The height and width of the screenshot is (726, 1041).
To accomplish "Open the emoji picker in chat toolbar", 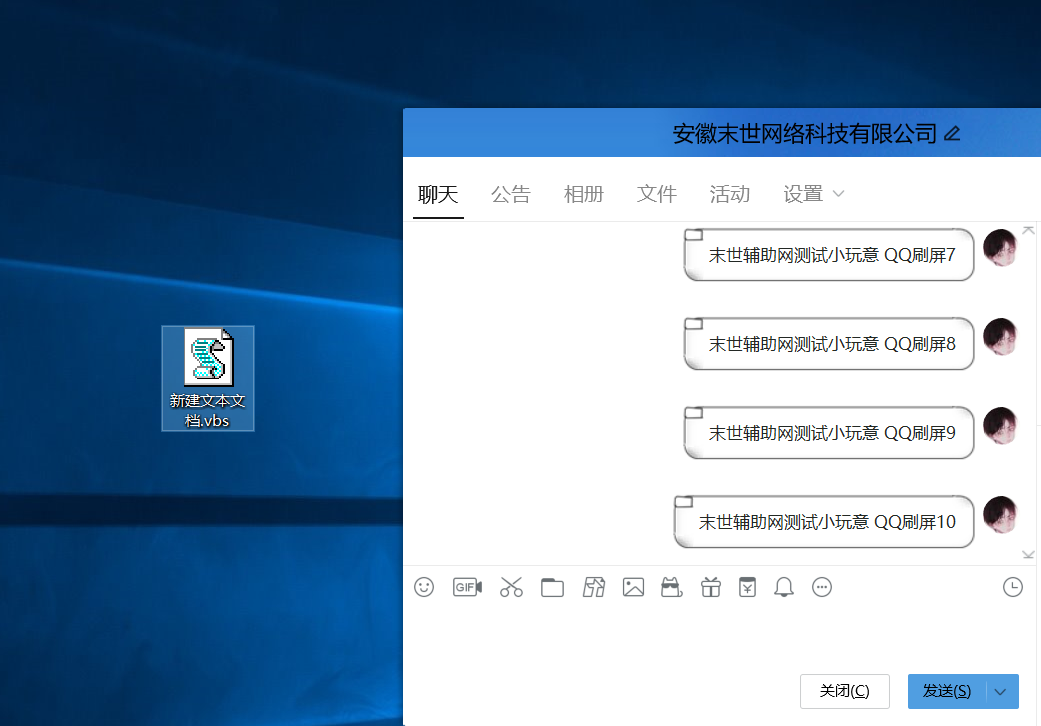I will [x=424, y=587].
